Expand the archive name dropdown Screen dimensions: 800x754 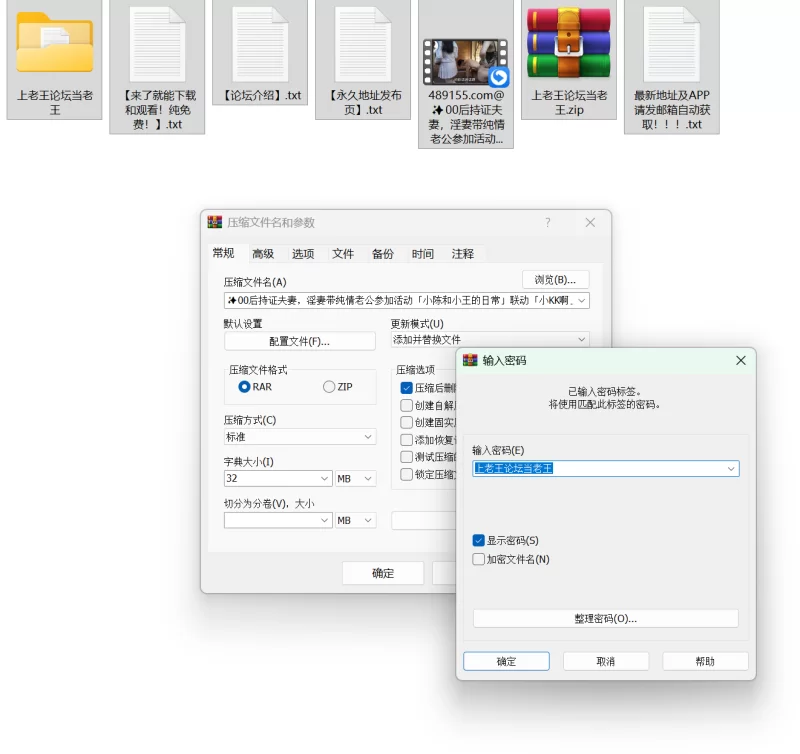click(x=582, y=300)
